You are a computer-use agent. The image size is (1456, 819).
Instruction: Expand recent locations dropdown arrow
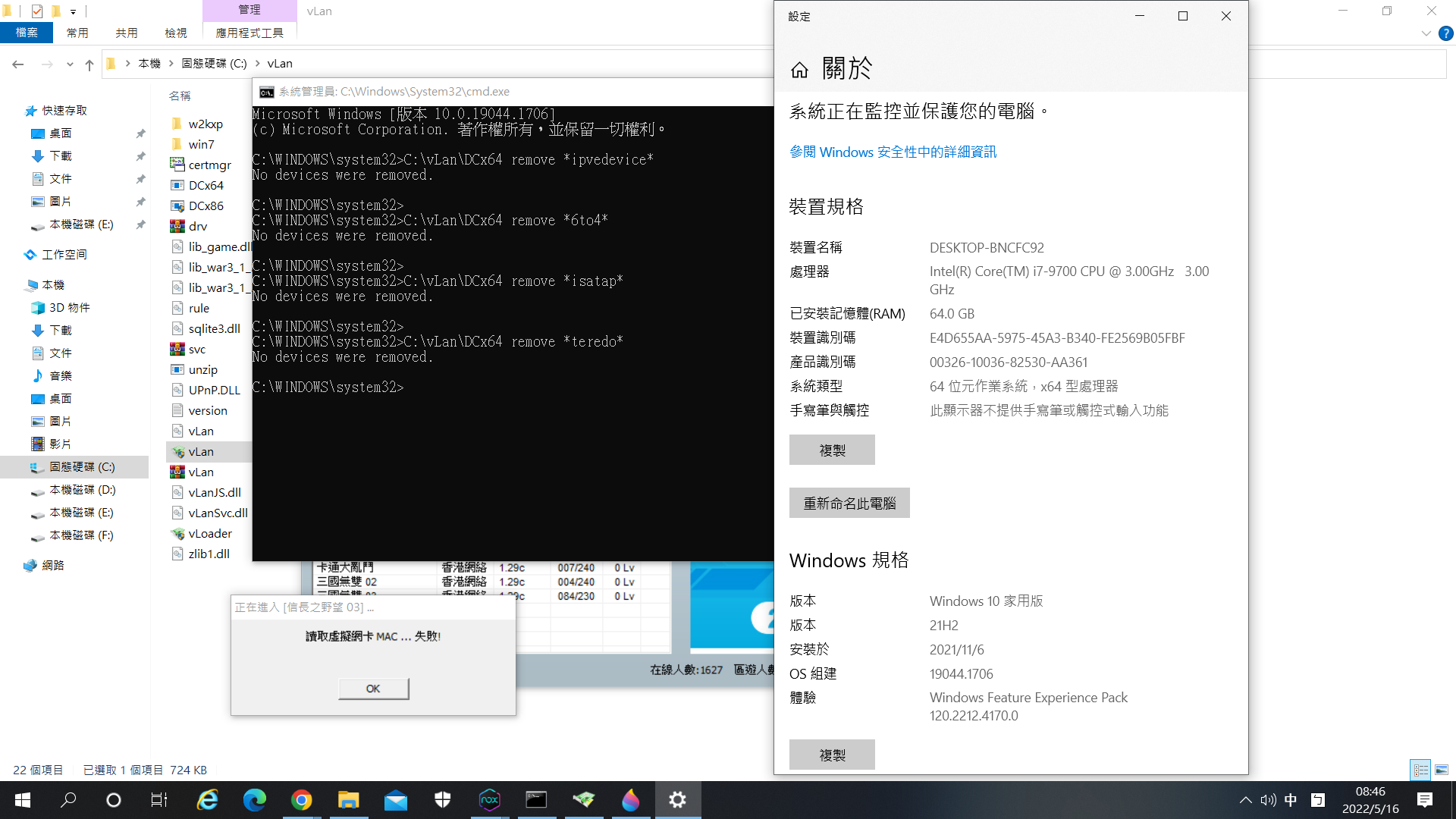pyautogui.click(x=70, y=64)
